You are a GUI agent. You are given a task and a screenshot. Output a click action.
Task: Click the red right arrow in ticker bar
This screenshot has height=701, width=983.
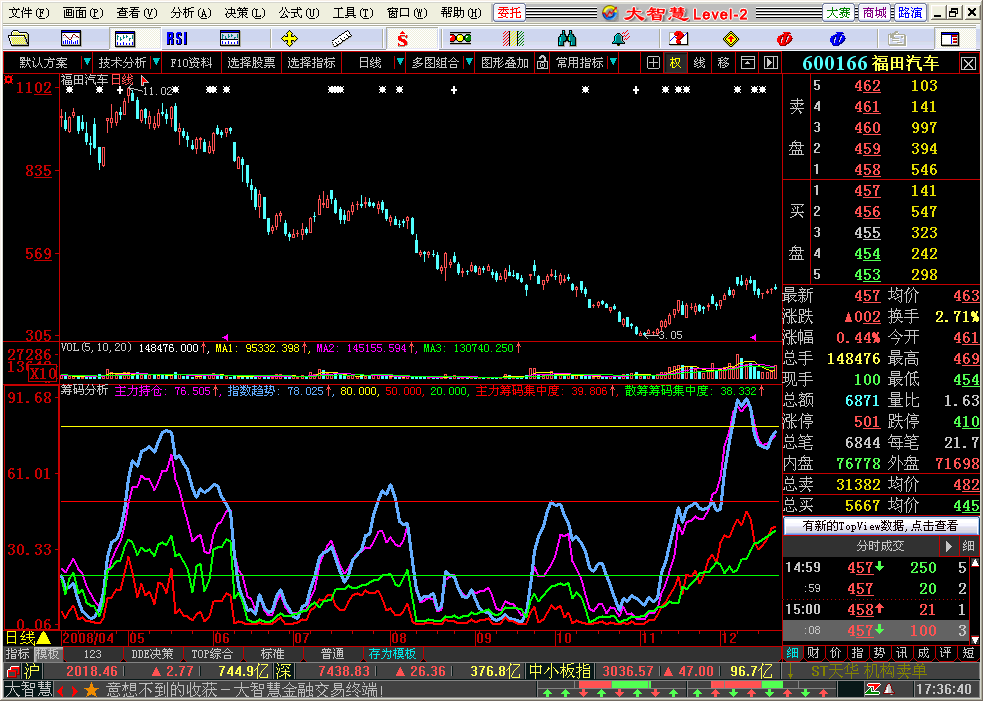(75, 691)
